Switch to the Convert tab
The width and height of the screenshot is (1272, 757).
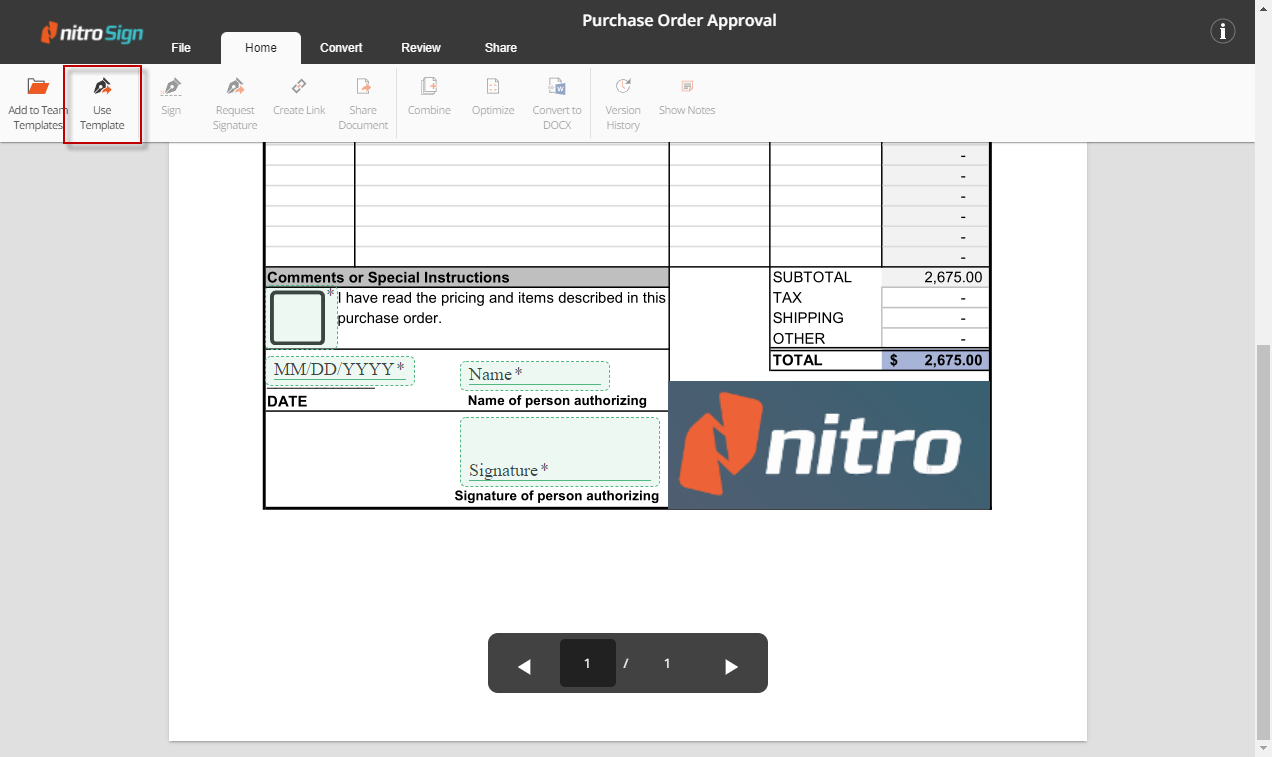click(341, 48)
